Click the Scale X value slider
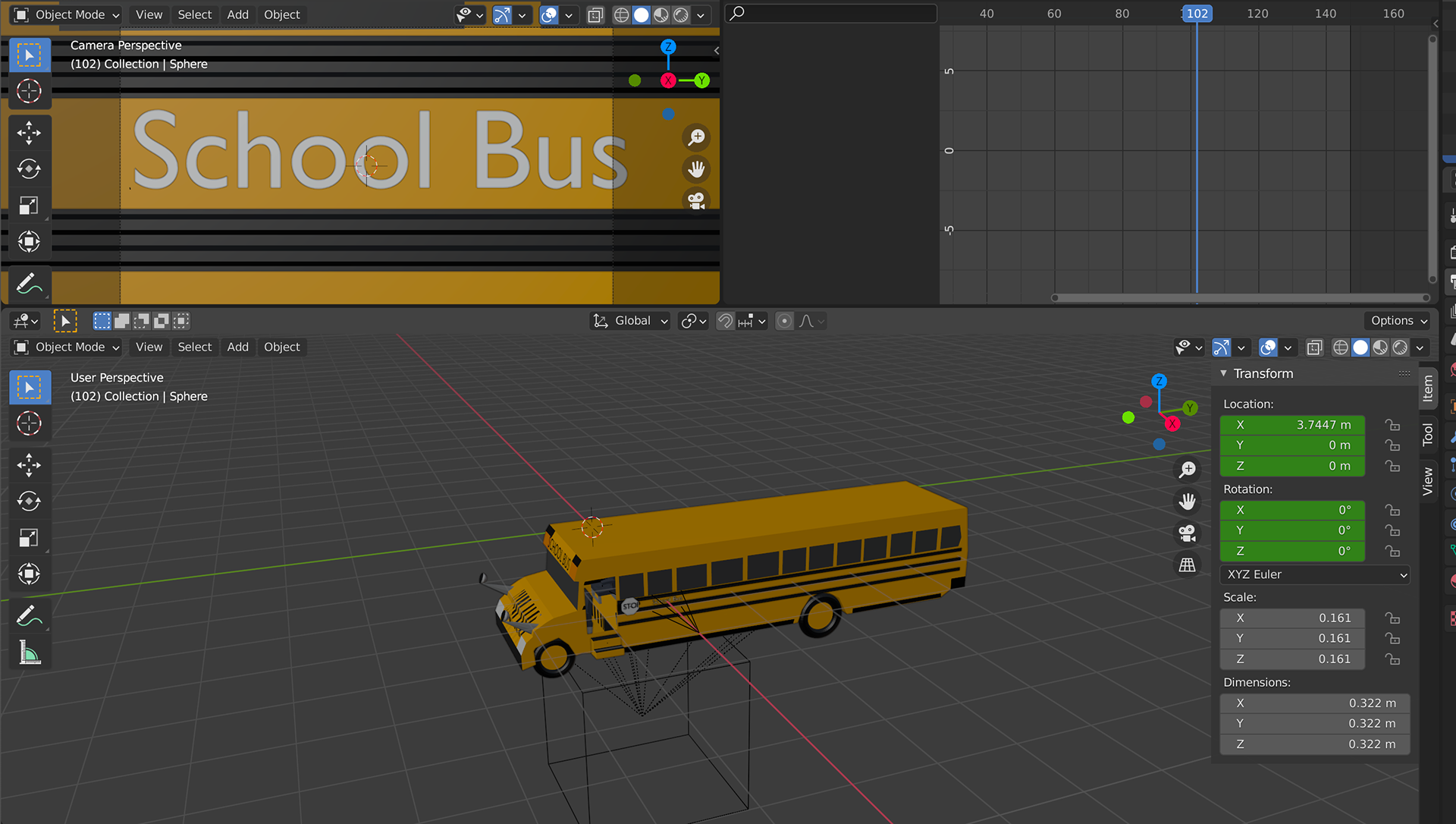1456x824 pixels. click(1292, 618)
